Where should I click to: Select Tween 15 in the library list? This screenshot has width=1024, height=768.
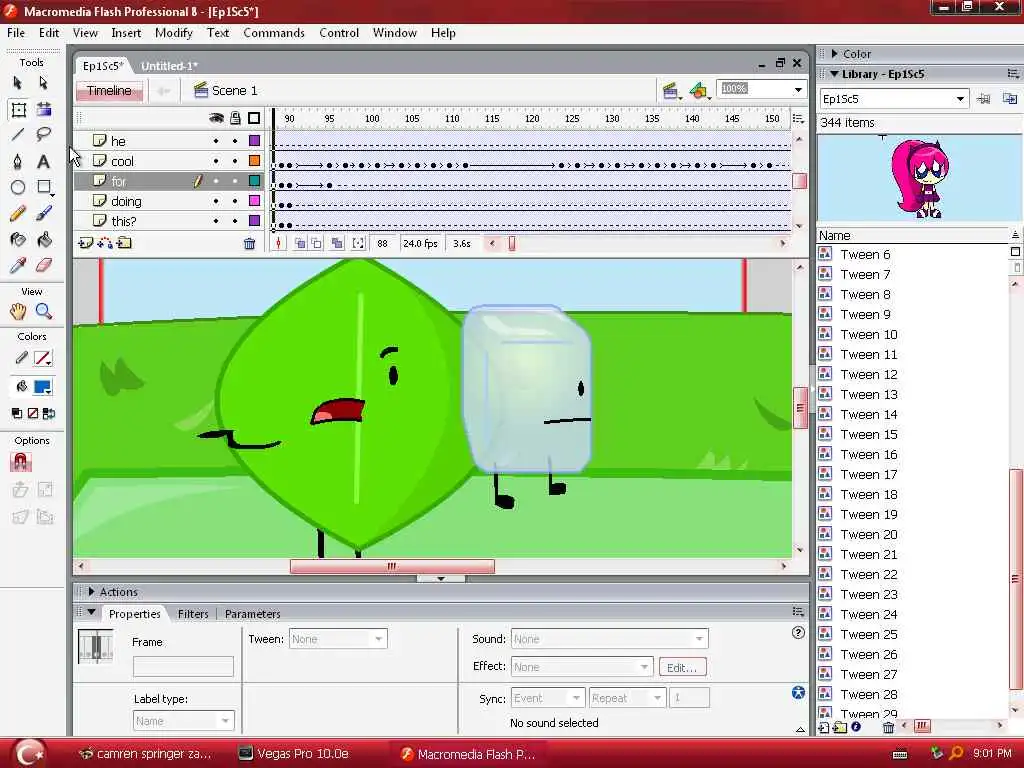869,434
